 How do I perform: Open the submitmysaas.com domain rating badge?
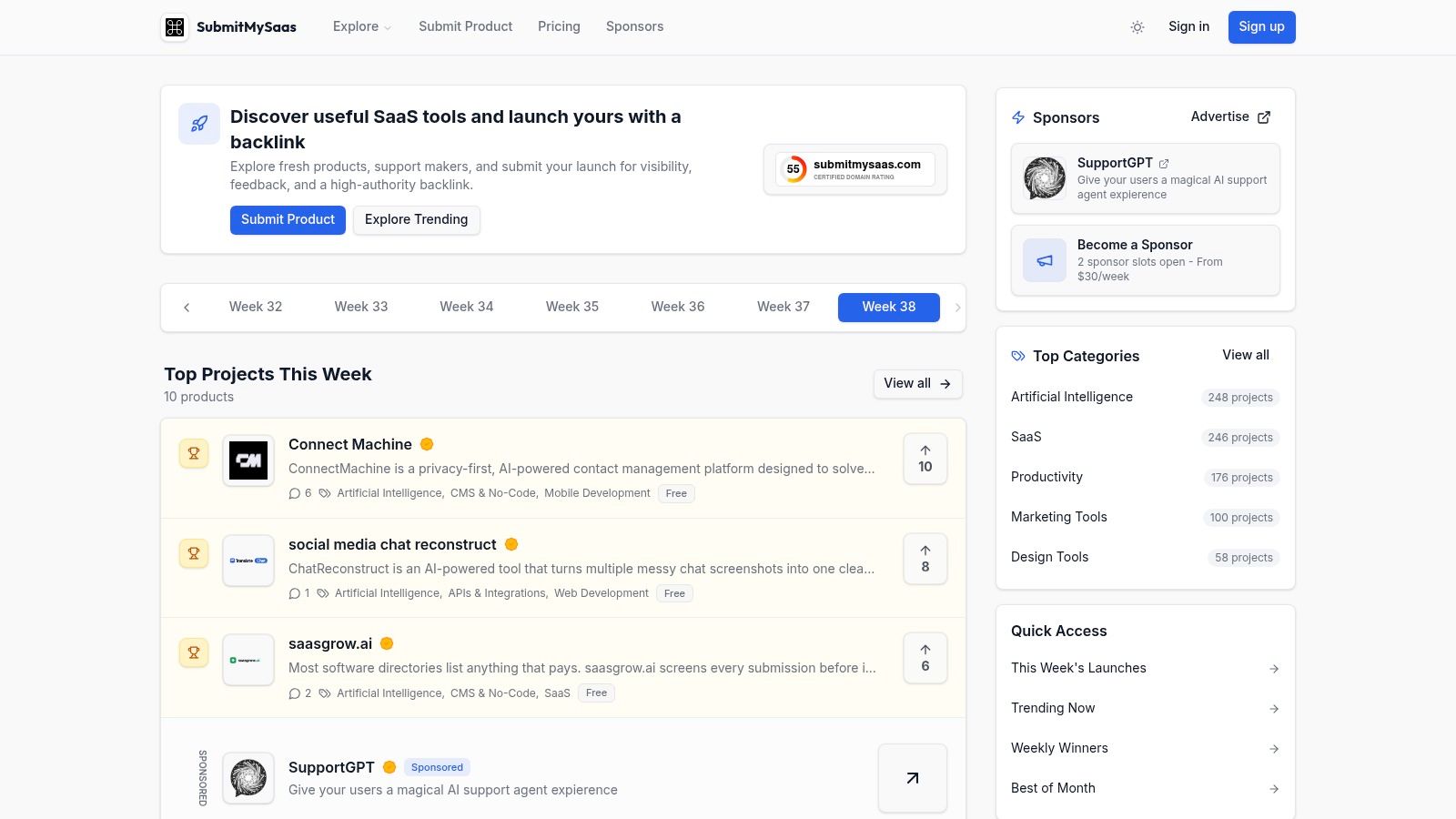coord(855,169)
